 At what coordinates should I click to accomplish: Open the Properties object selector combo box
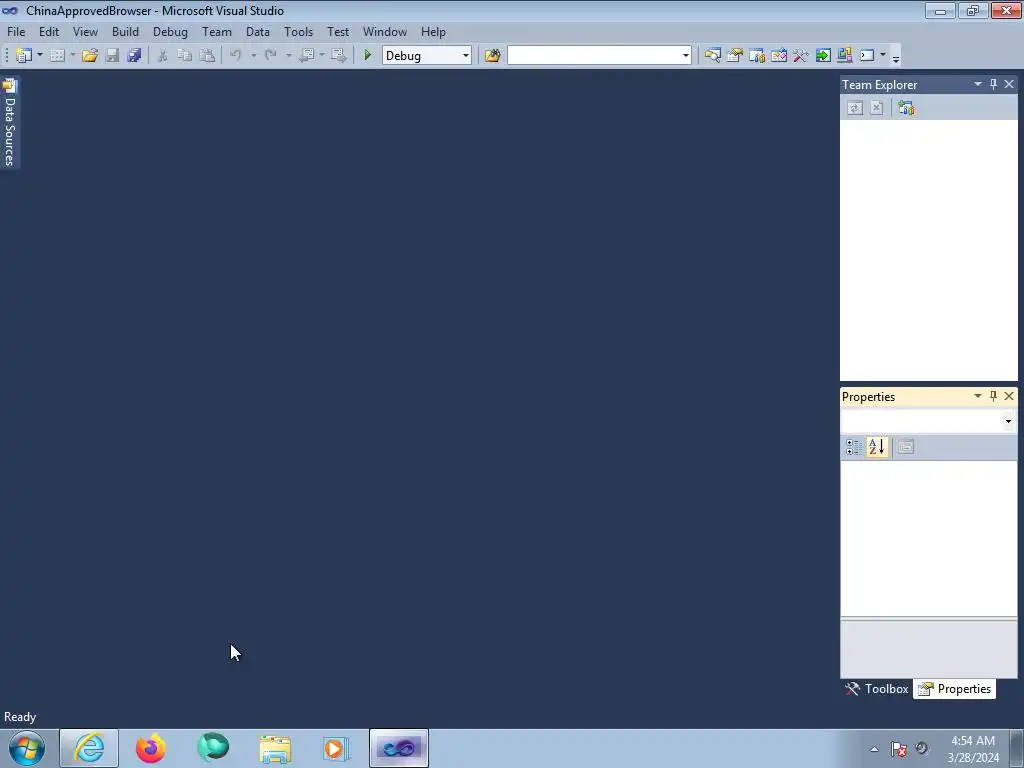tap(928, 421)
